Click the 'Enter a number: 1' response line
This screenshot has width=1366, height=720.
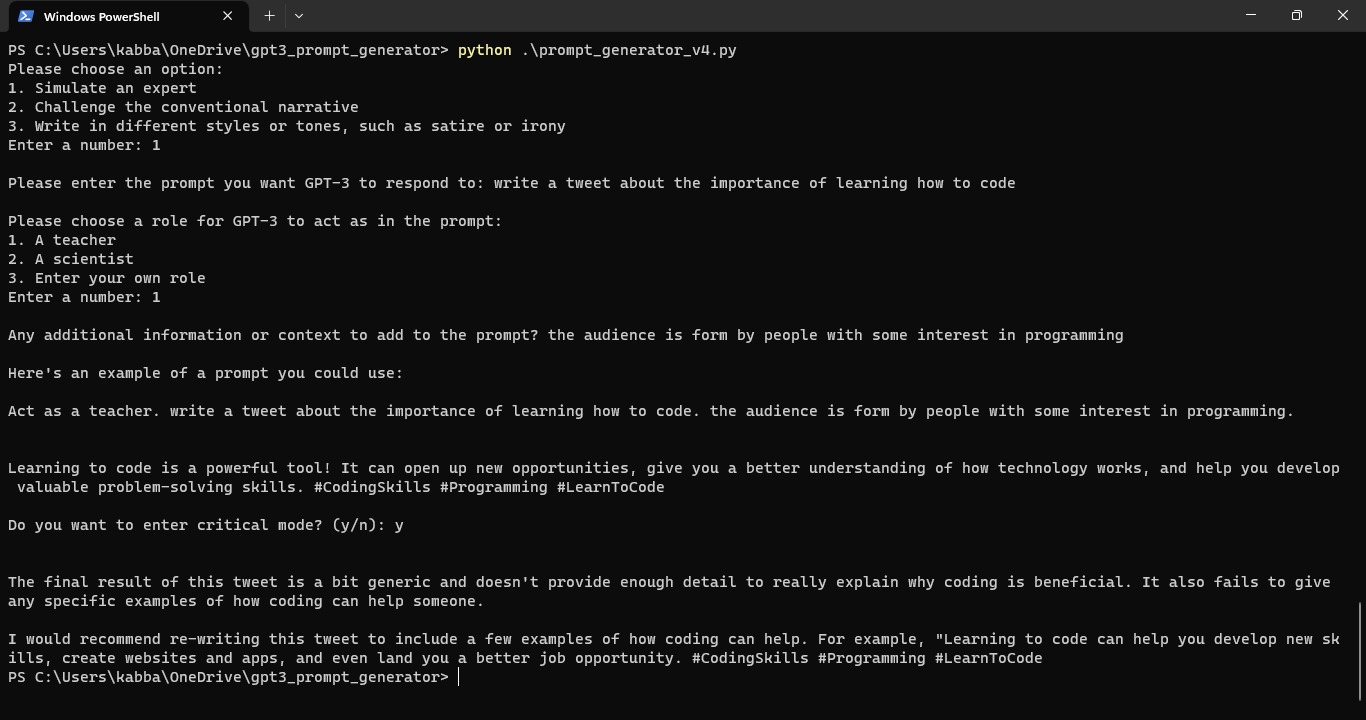coord(84,145)
